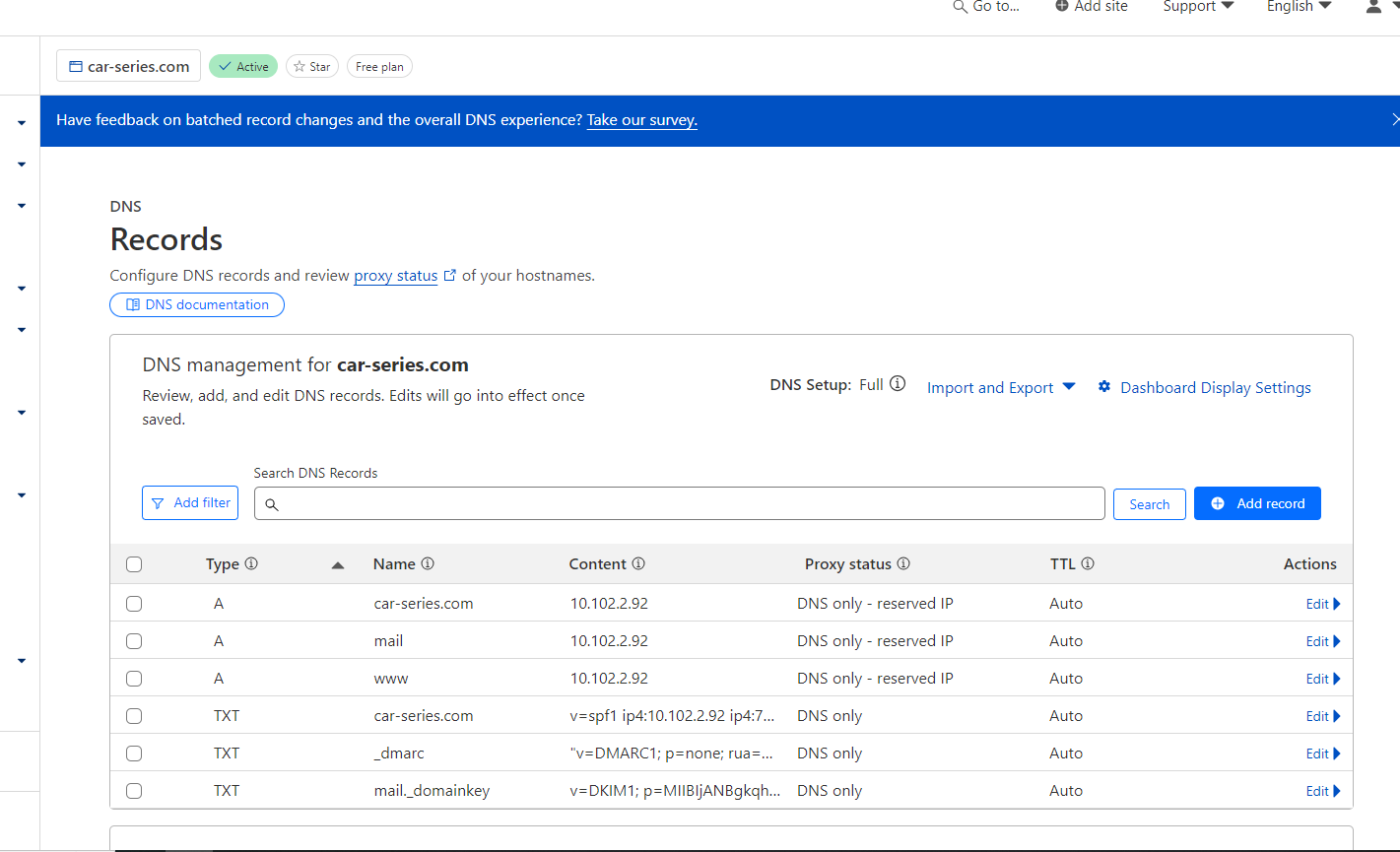Click the v=spf1 content cell

click(x=673, y=716)
